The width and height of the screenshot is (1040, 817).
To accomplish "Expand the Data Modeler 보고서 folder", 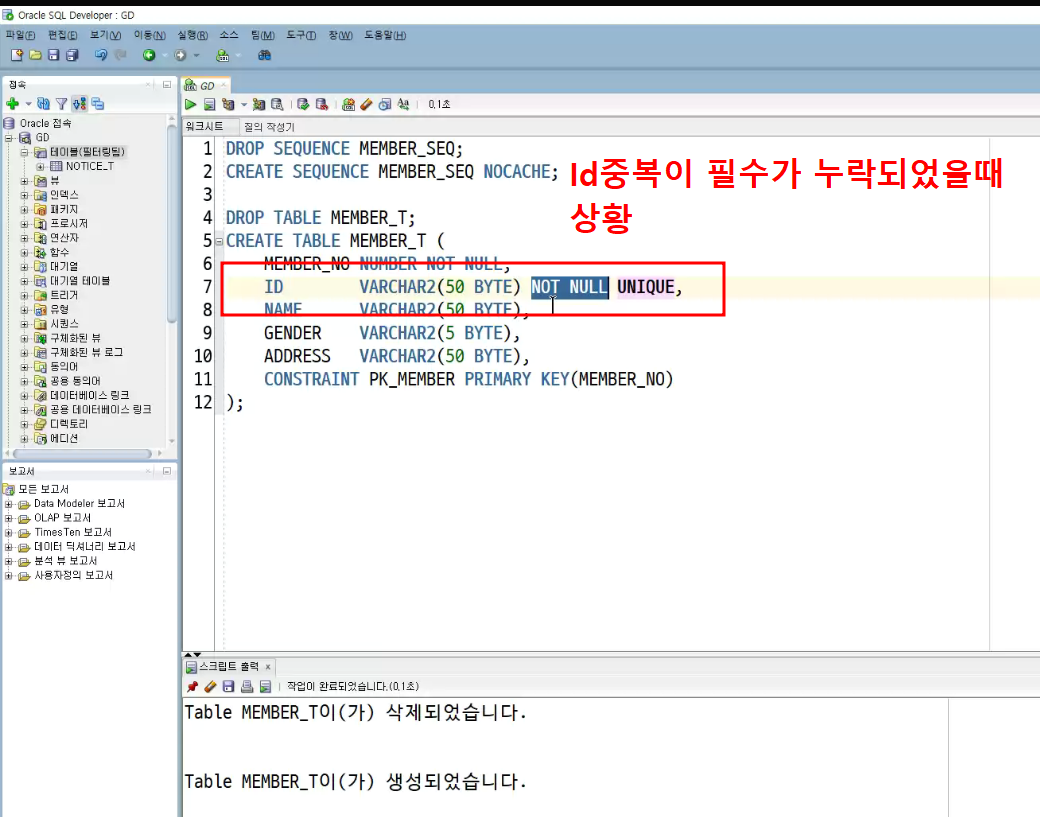I will coord(9,504).
